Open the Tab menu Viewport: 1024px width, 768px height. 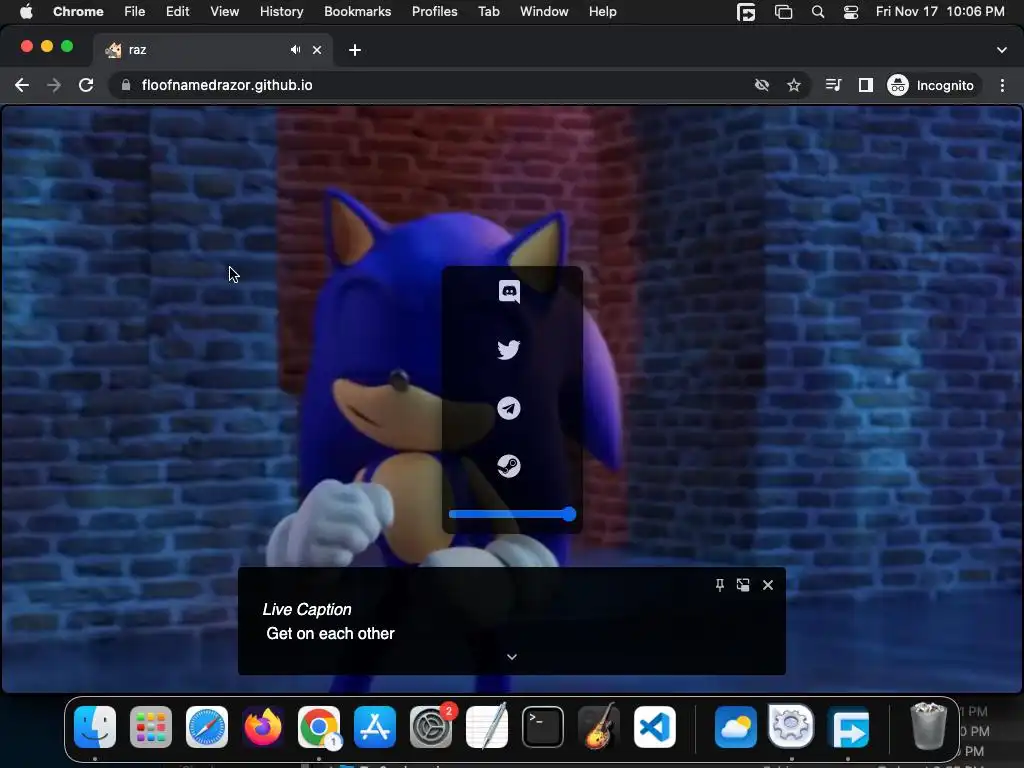488,12
